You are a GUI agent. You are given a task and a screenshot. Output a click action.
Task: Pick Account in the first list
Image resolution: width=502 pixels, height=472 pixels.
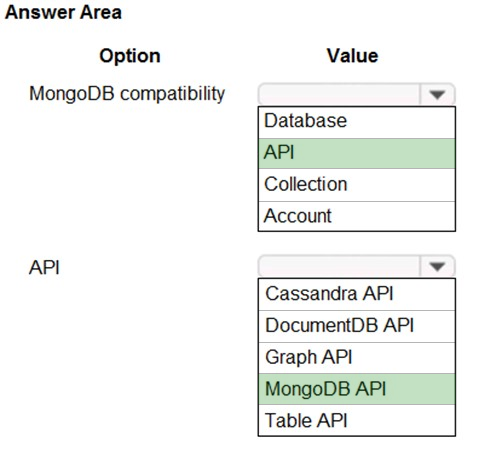[357, 216]
